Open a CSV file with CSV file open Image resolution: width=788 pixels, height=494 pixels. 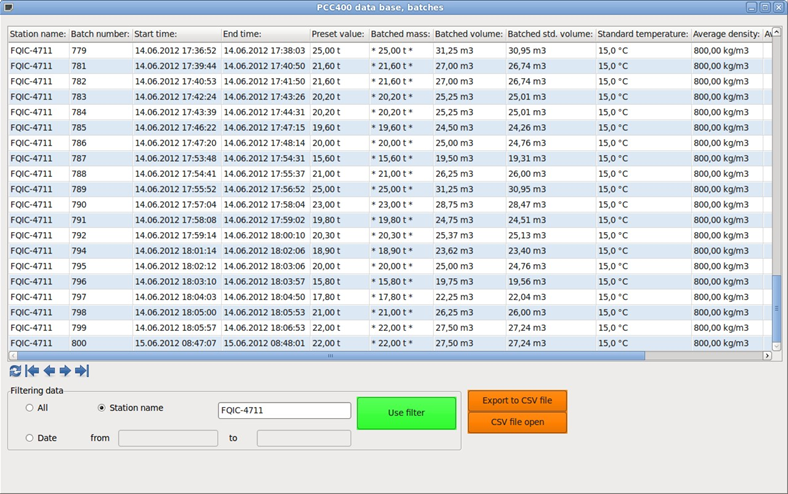coord(517,422)
